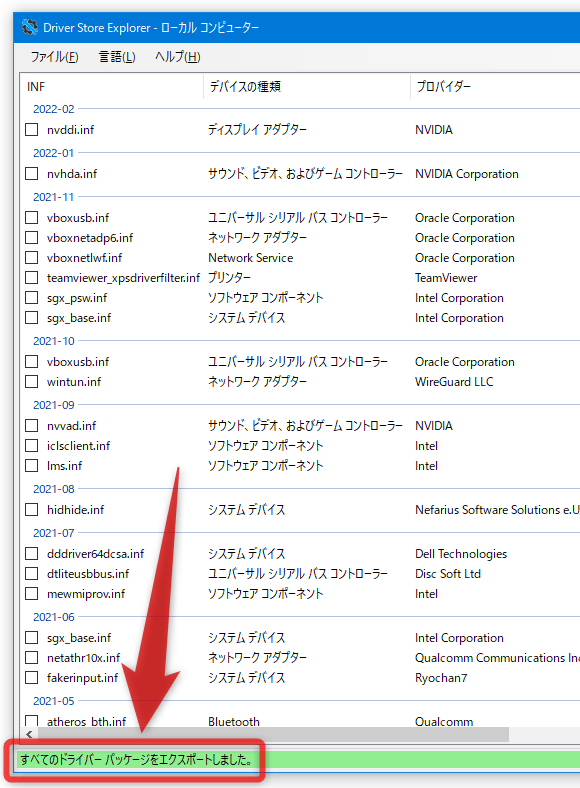Screen dimensions: 580x788
Task: Click the Driver Store Explorer title bar icon
Action: coord(30,27)
